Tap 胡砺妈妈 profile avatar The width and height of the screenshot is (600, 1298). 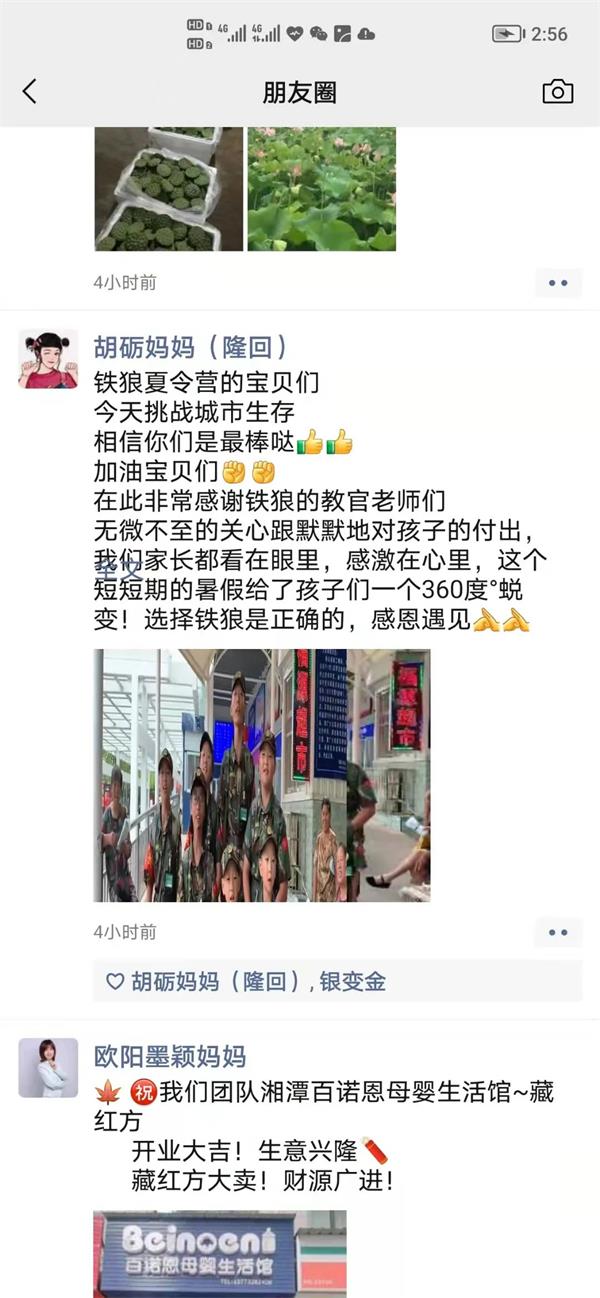click(48, 359)
